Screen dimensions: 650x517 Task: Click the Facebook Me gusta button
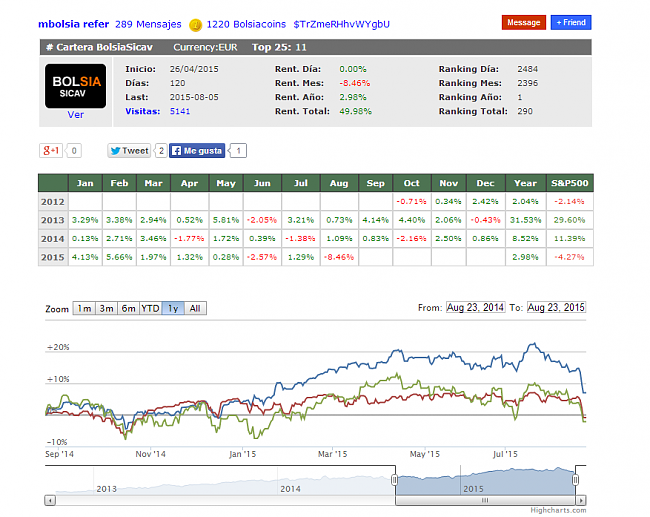coord(197,150)
